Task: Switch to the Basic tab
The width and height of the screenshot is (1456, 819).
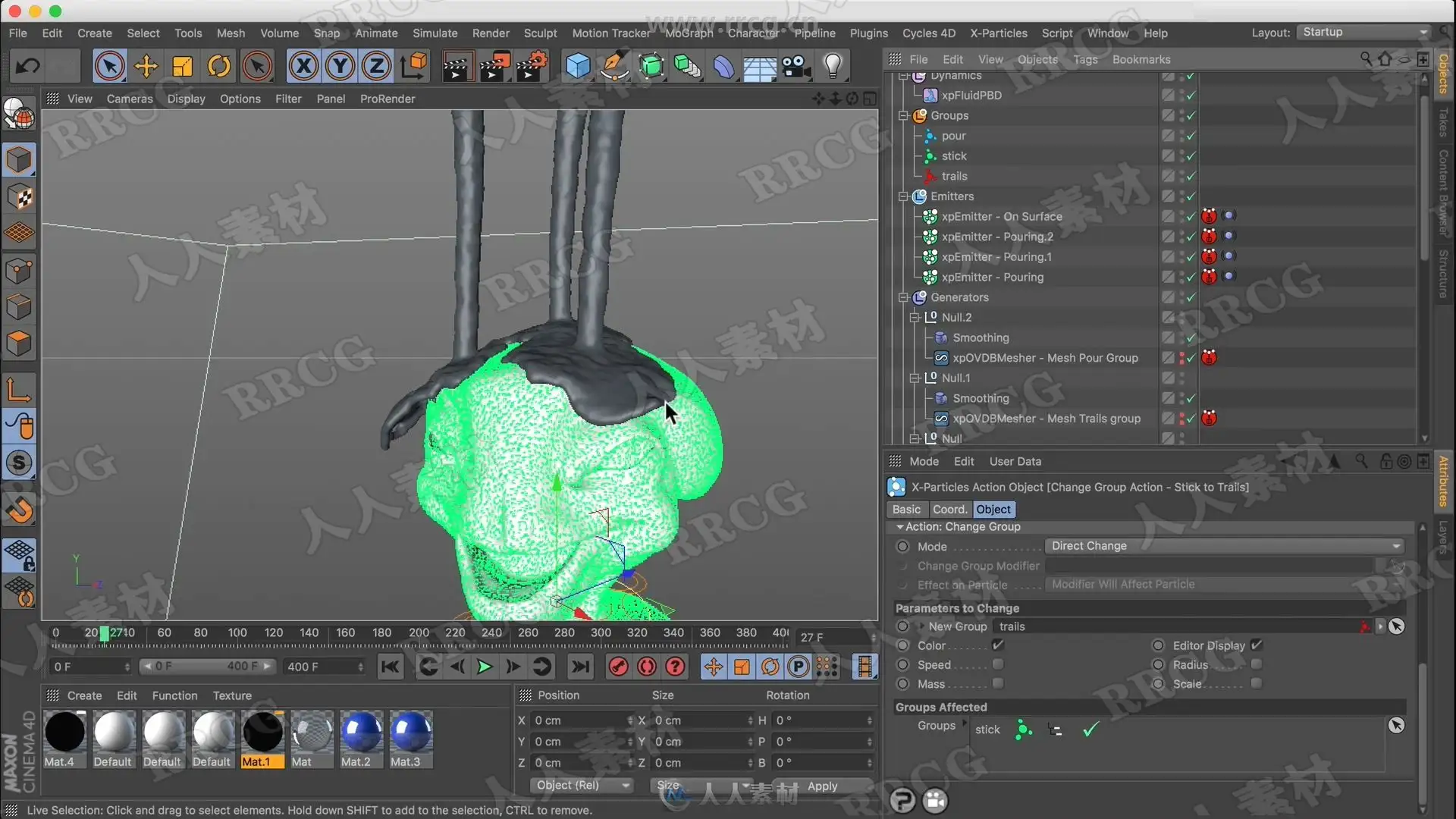Action: pyautogui.click(x=906, y=510)
